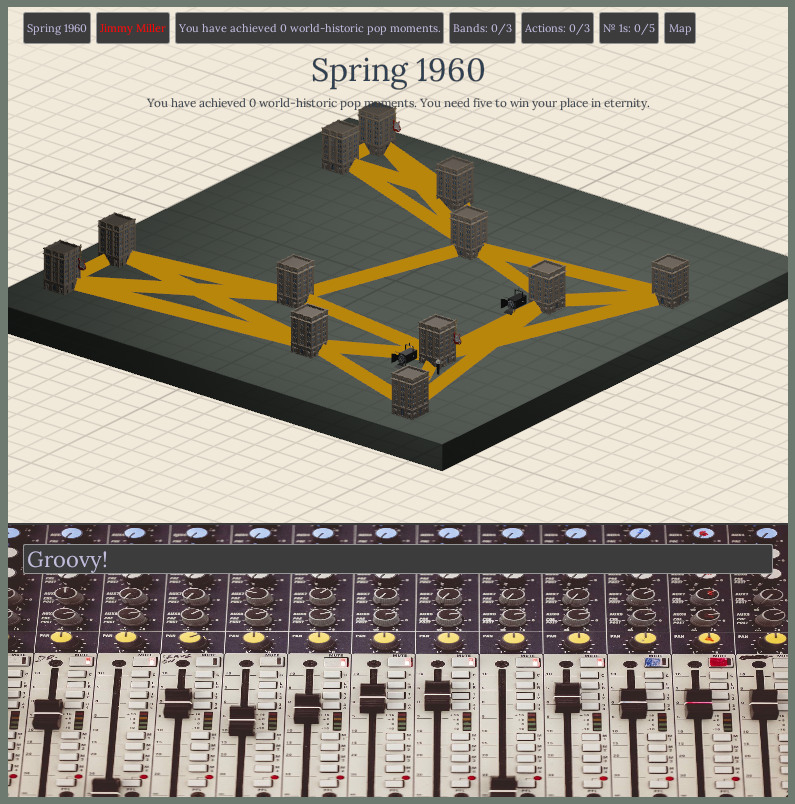Select the building behind the leftmost building
This screenshot has width=795, height=804.
117,240
